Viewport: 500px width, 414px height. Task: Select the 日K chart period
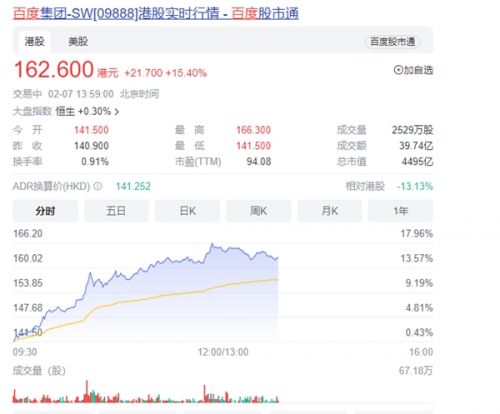(x=187, y=211)
